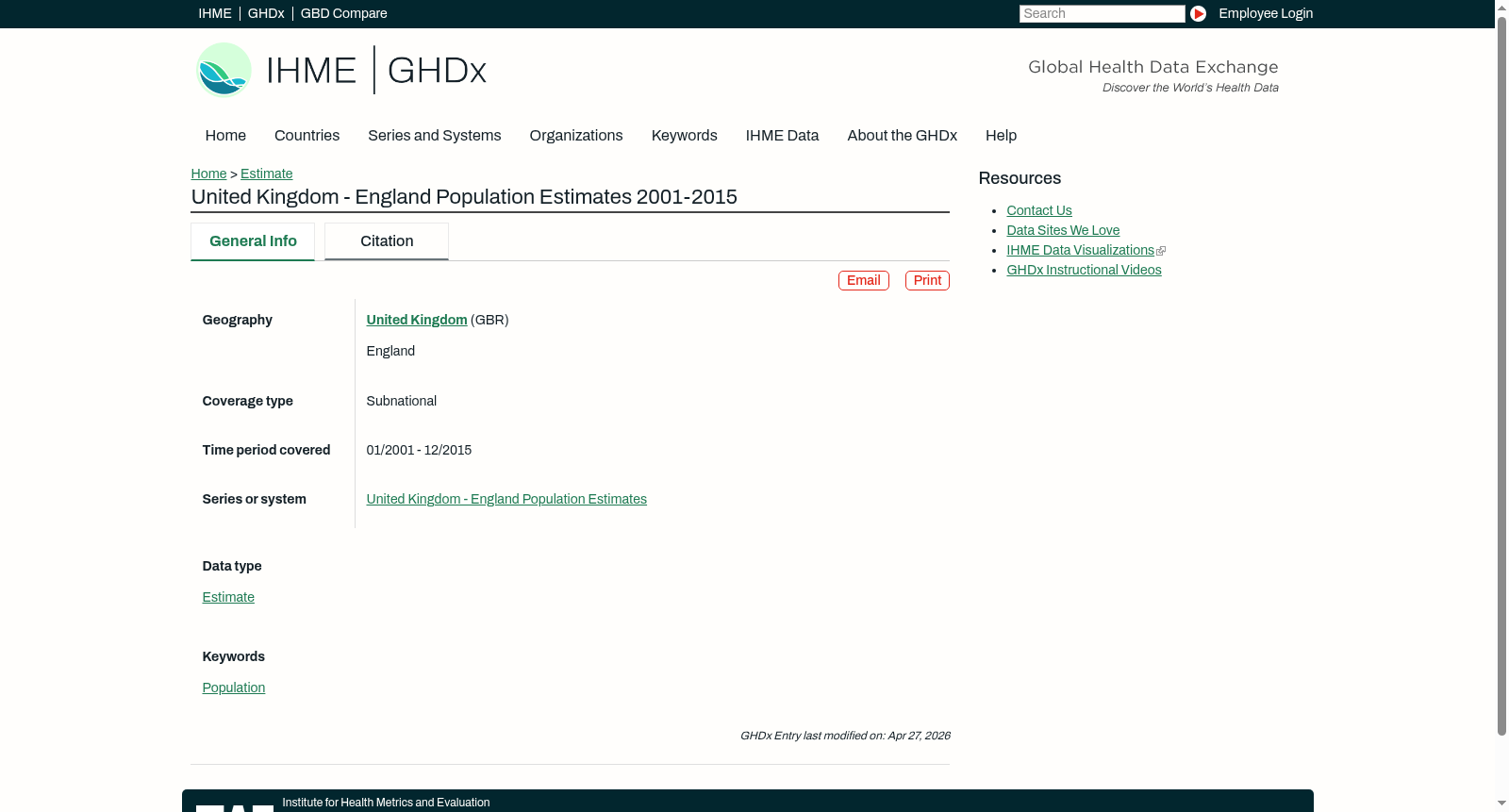This screenshot has width=1509, height=812.
Task: Click the page title England Population Estimates 2001-2015
Action: pos(464,197)
